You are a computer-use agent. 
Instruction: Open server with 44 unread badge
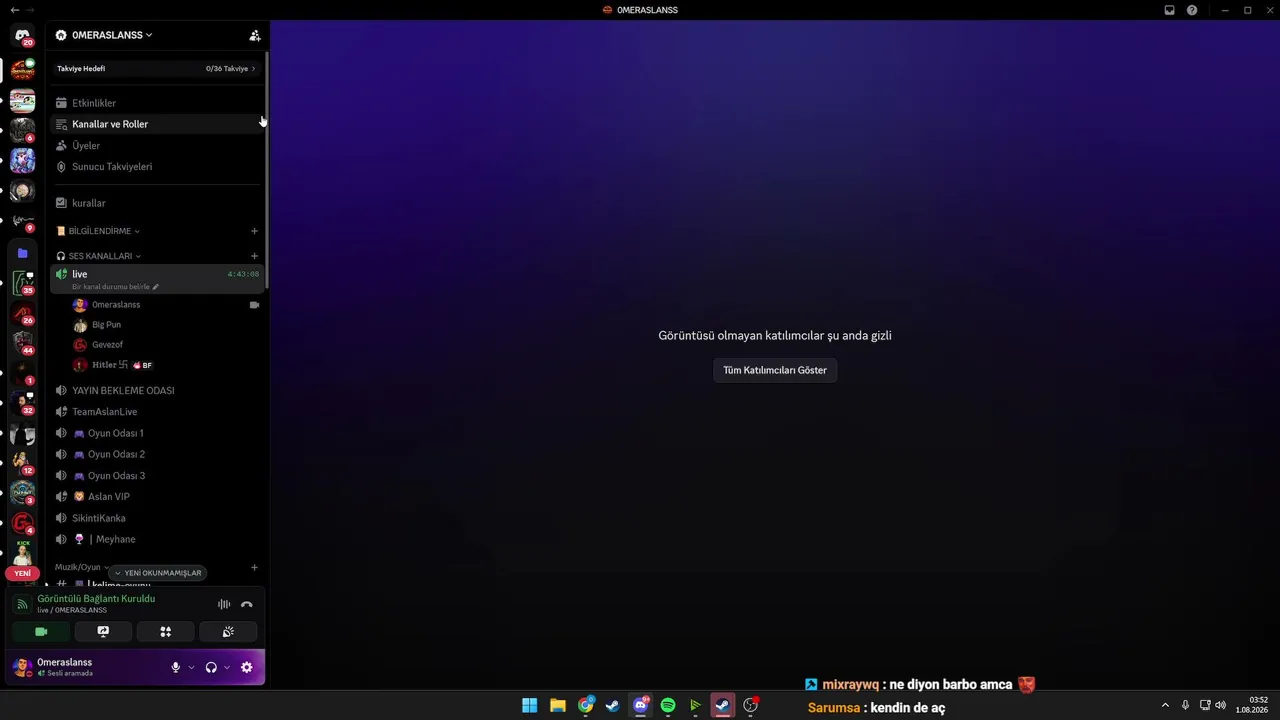[22, 343]
